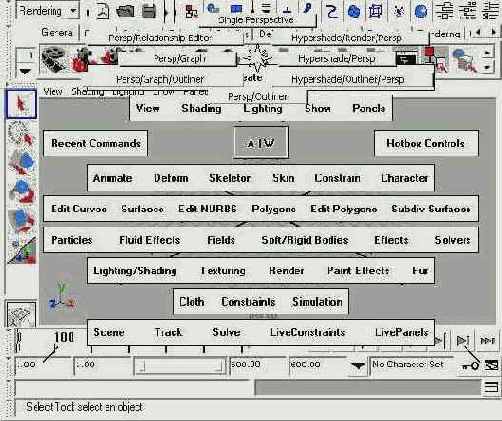Image resolution: width=502 pixels, height=421 pixels.
Task: Expand the shelf menu black arrow
Action: tap(26, 71)
